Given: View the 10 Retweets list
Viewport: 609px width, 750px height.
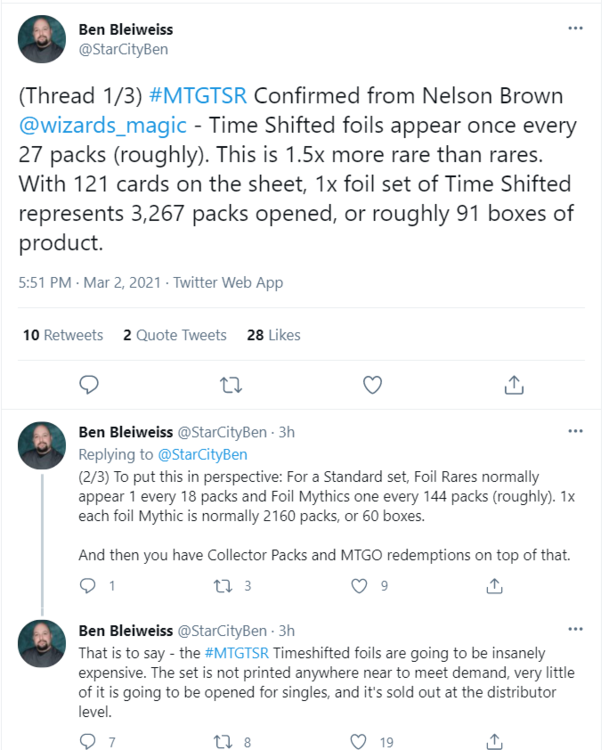Looking at the screenshot, I should [x=63, y=335].
